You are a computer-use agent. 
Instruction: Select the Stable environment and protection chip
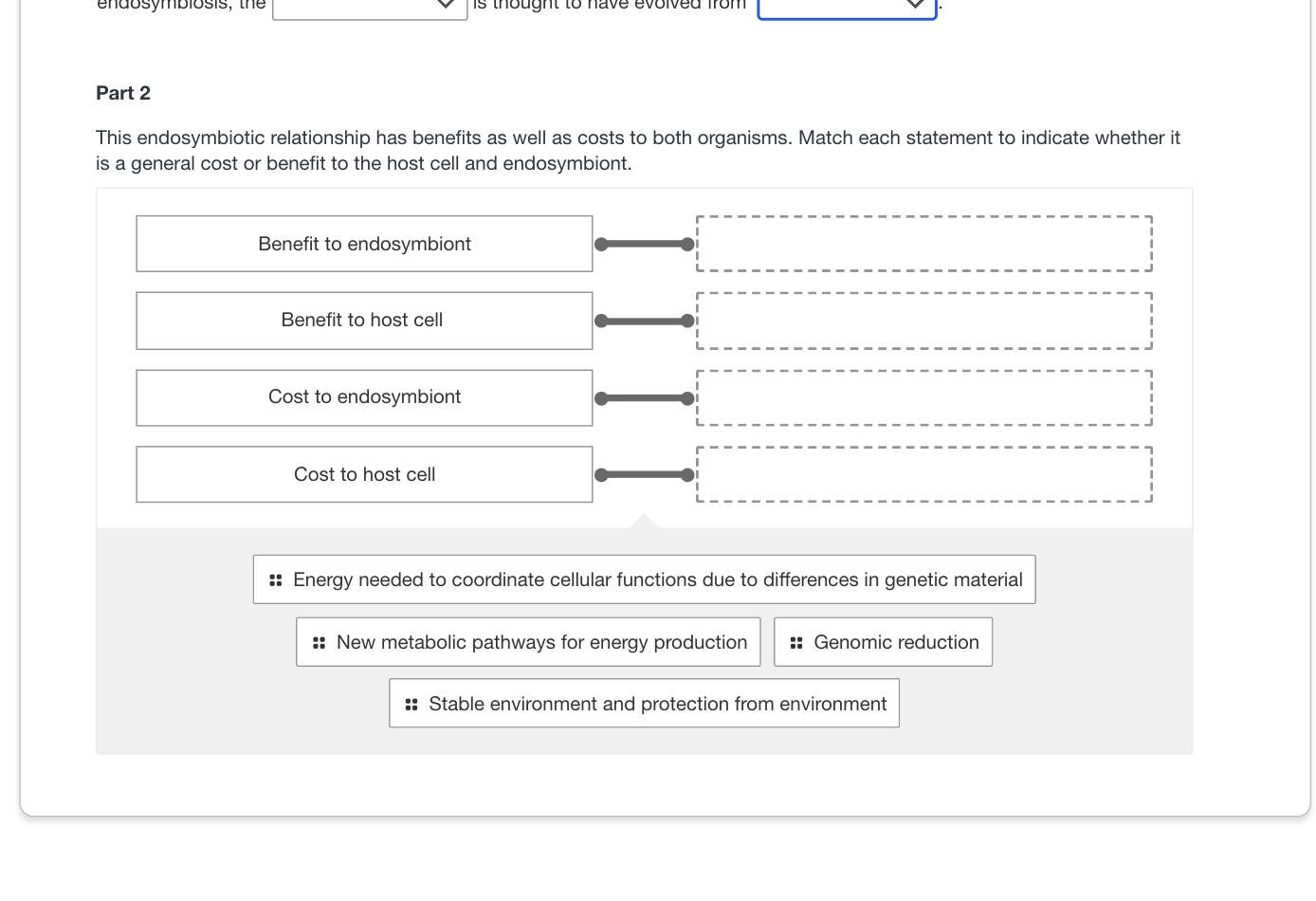coord(655,703)
